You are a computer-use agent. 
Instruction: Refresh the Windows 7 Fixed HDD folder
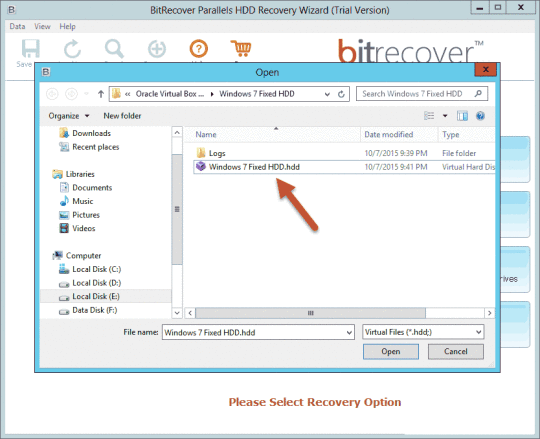[x=341, y=94]
